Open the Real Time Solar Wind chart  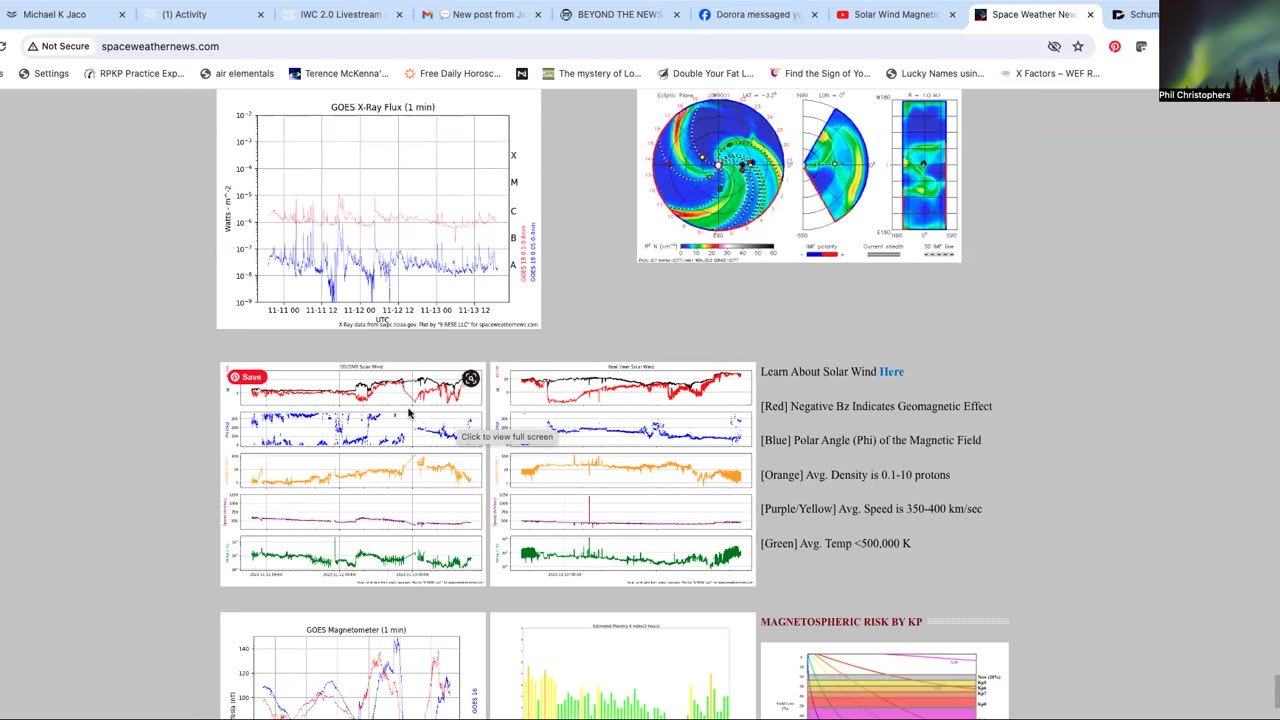tap(623, 474)
